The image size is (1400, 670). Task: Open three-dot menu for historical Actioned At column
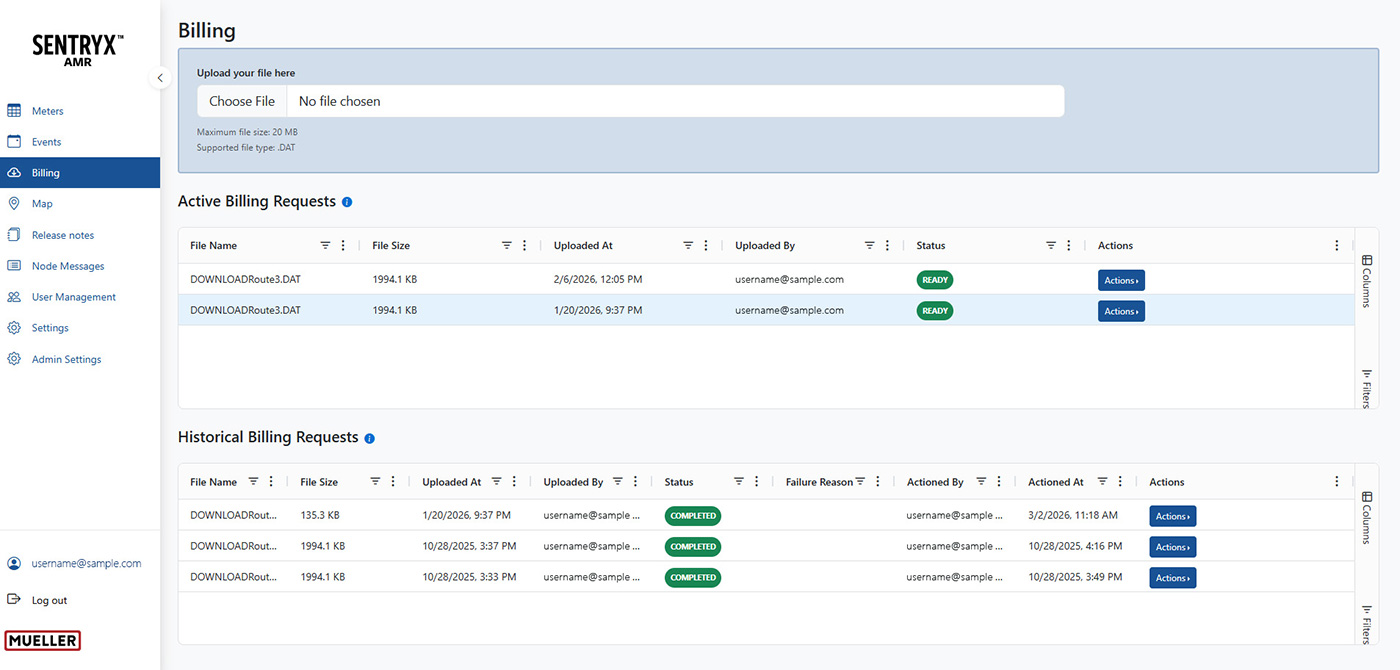[x=1120, y=482]
